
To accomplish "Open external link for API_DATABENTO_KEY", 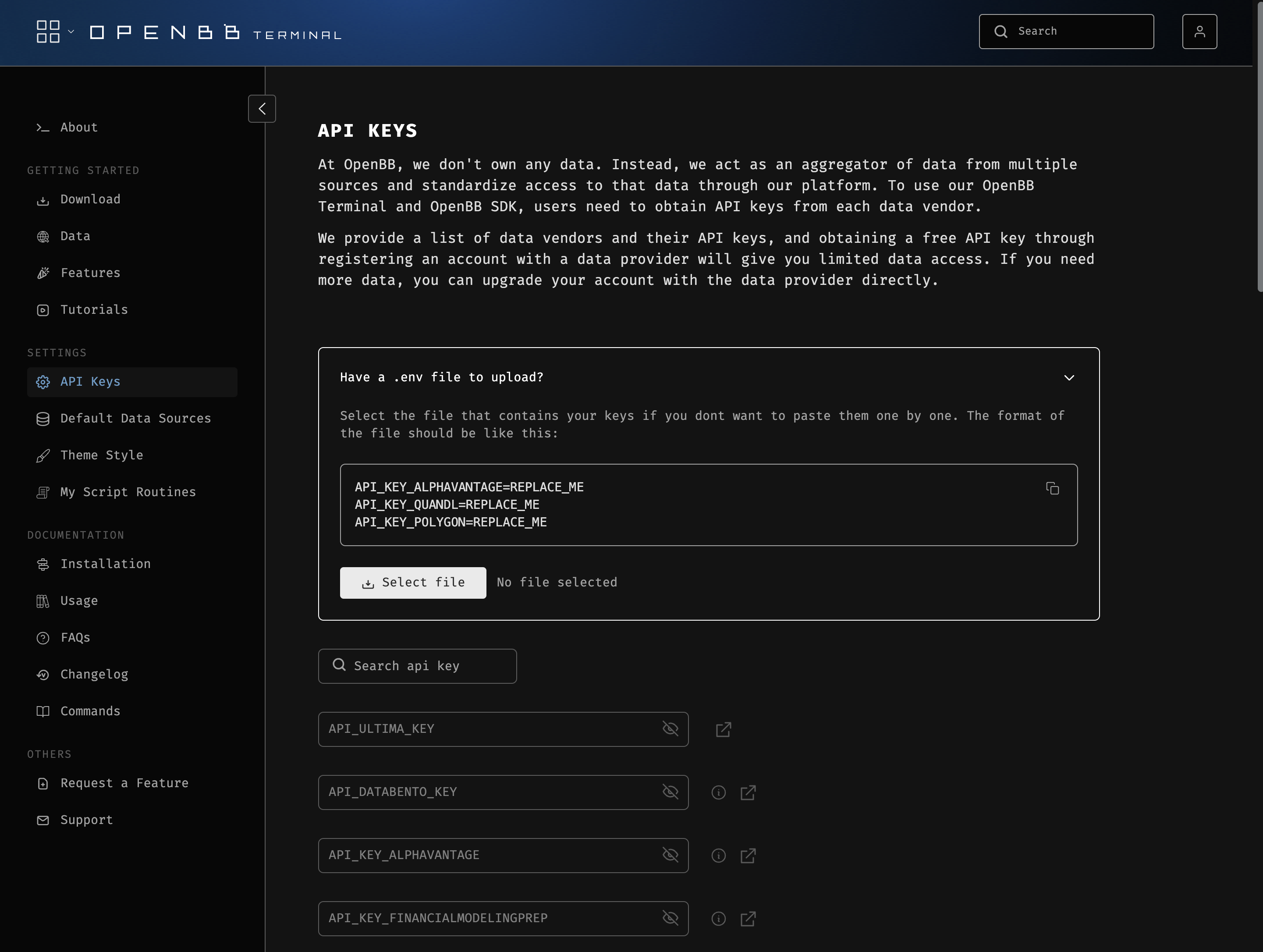I will coord(748,792).
